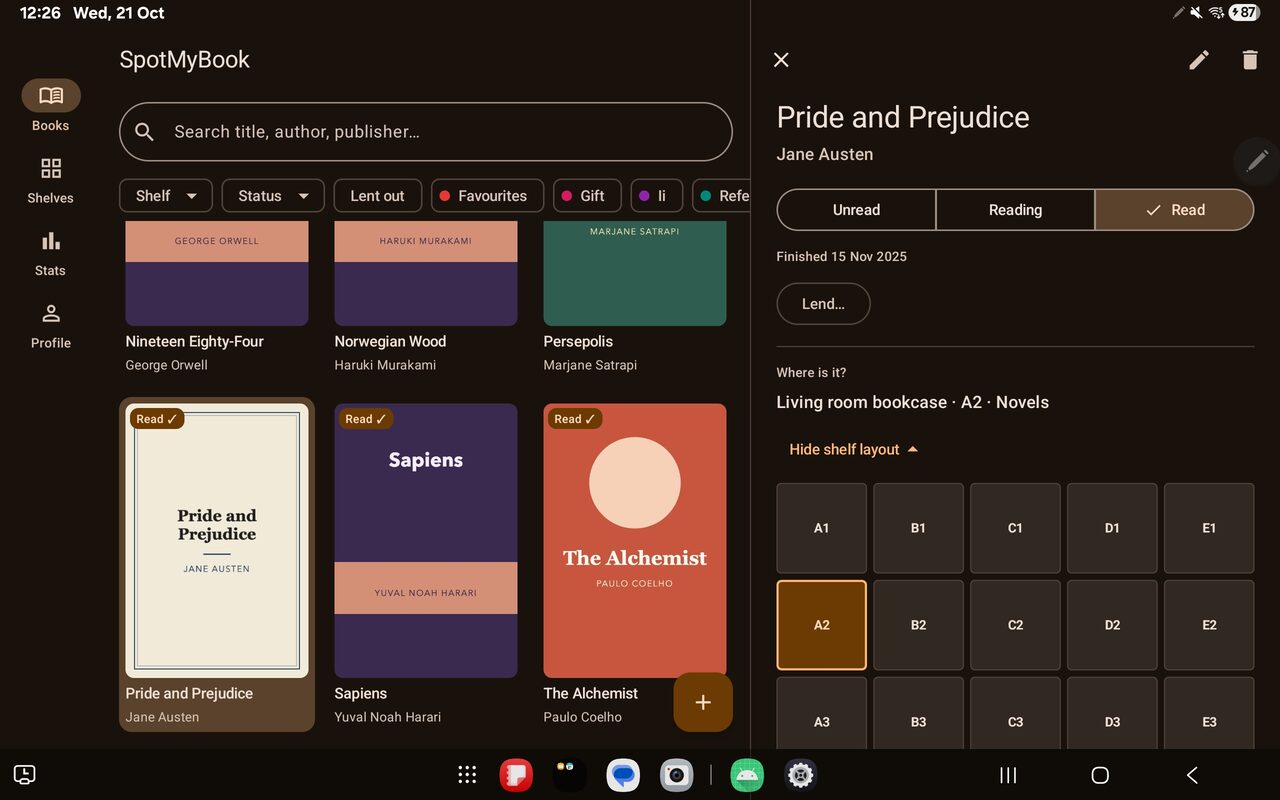
Task: Open the app drawer grid icon
Action: tap(467, 775)
